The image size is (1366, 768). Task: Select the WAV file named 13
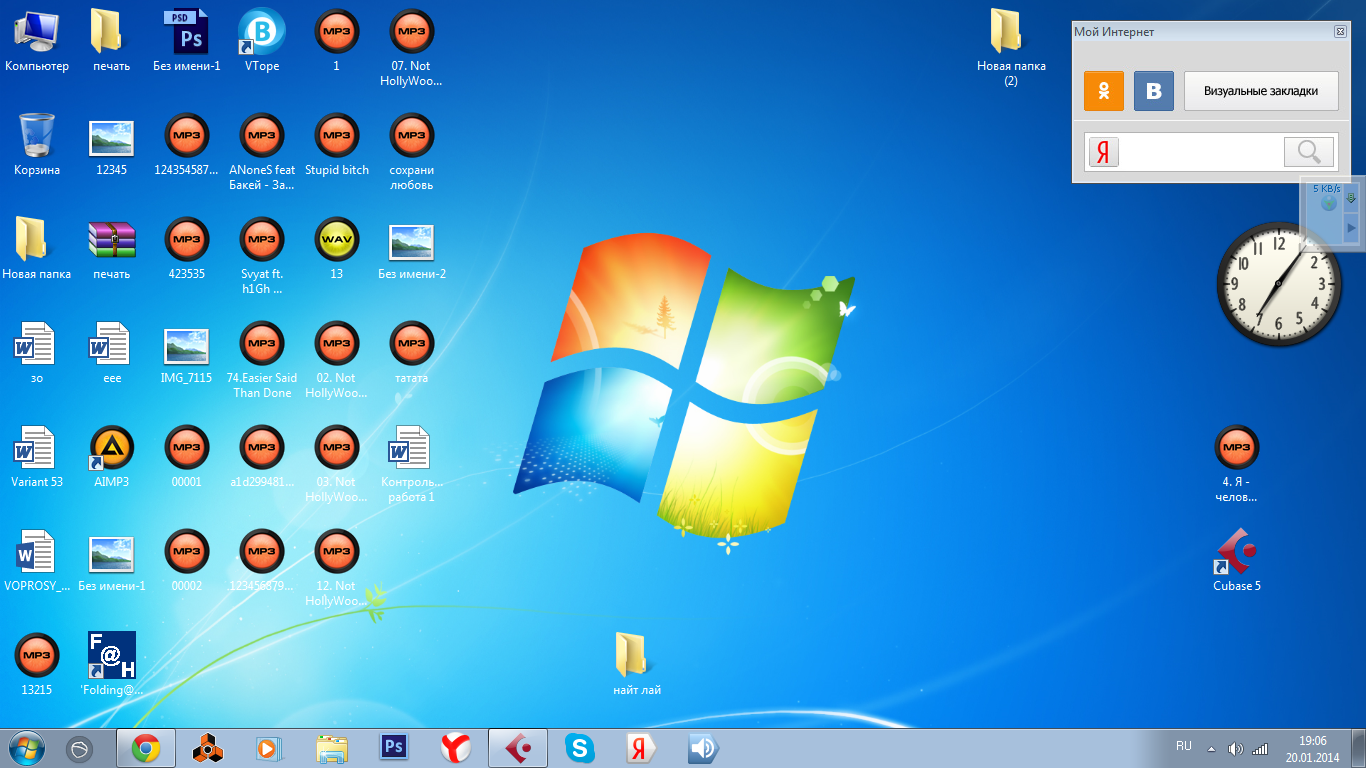337,249
